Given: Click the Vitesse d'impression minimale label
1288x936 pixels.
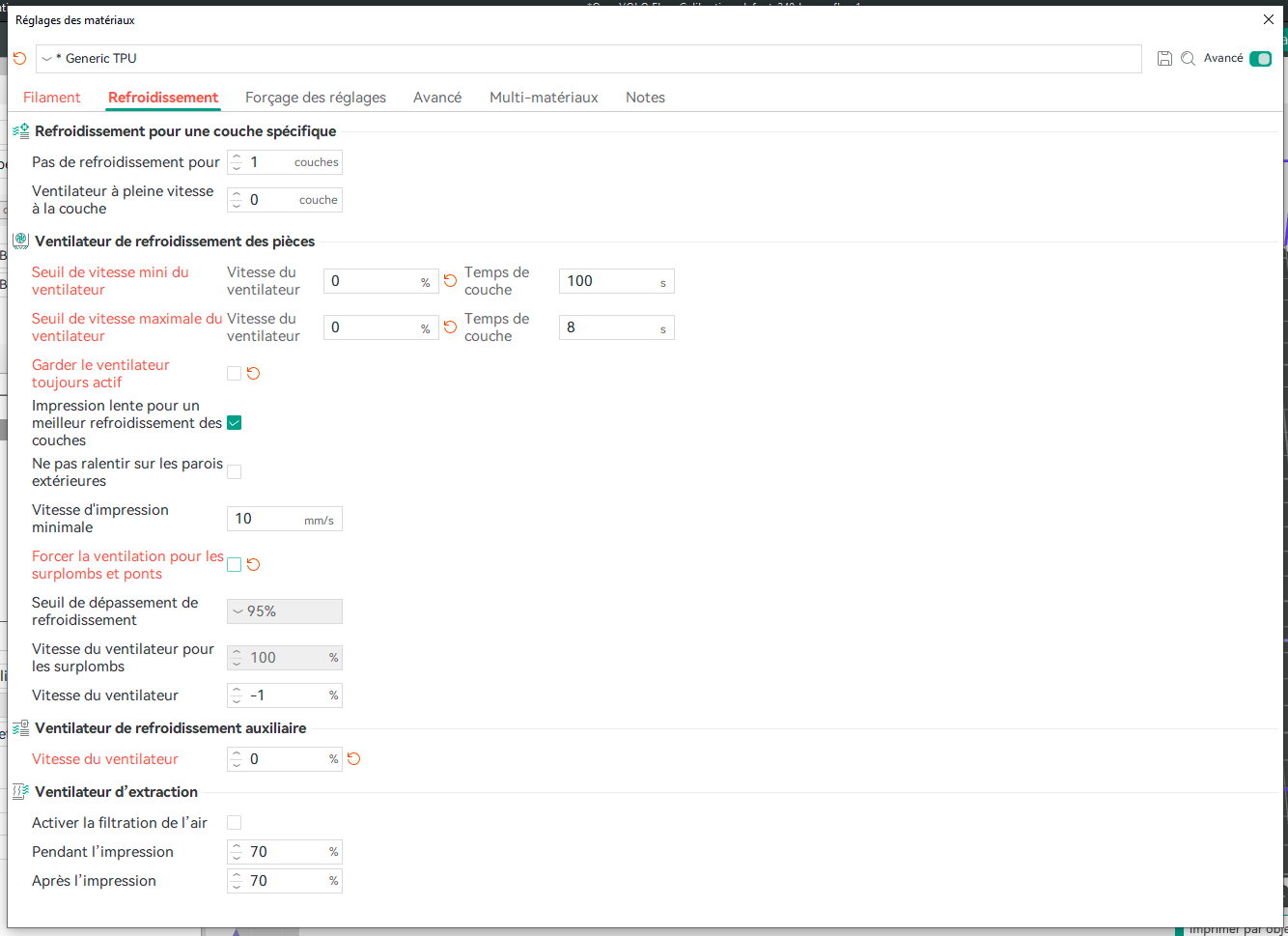Looking at the screenshot, I should tap(100, 519).
